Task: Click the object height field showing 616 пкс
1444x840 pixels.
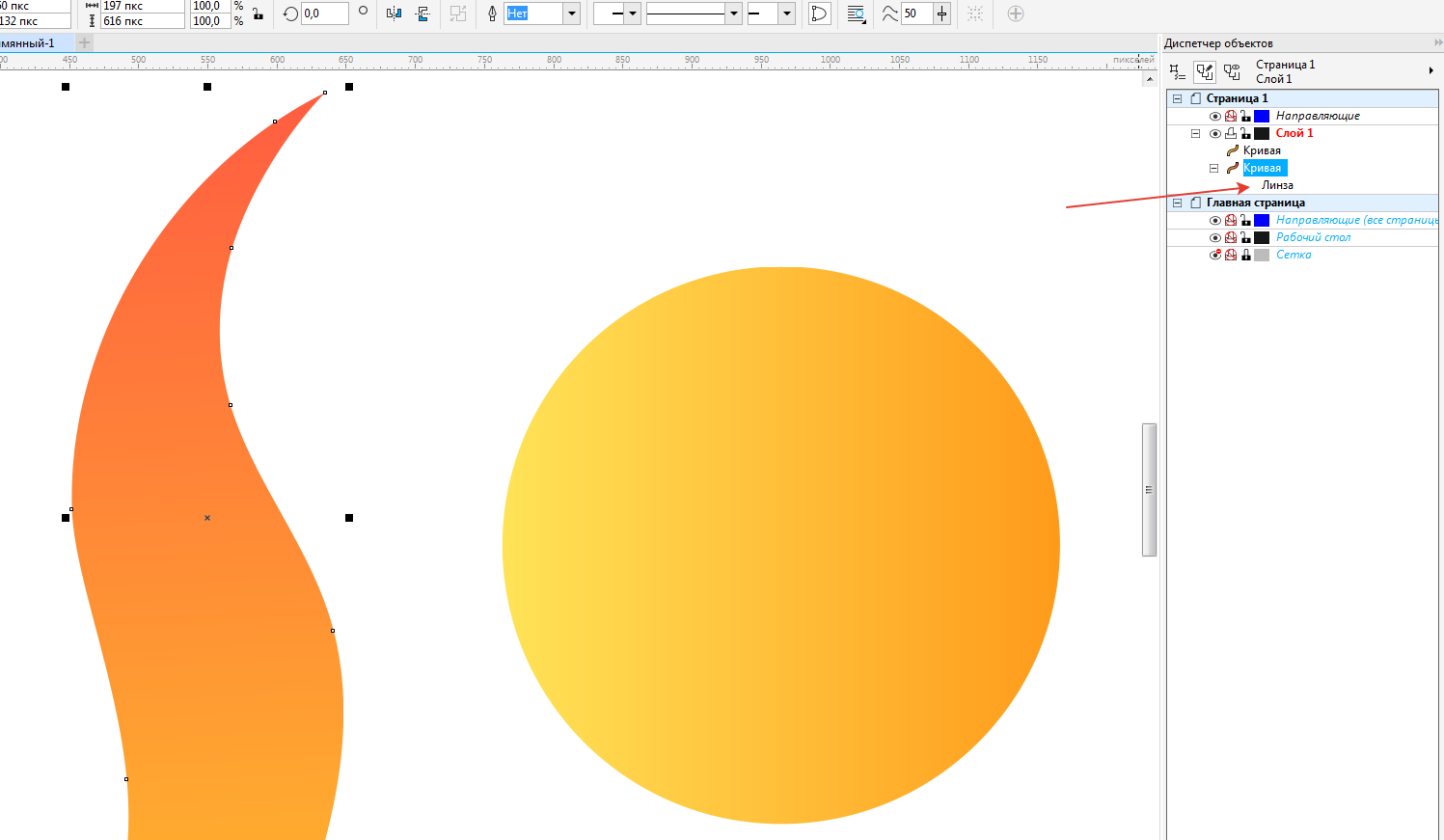Action: [x=142, y=21]
